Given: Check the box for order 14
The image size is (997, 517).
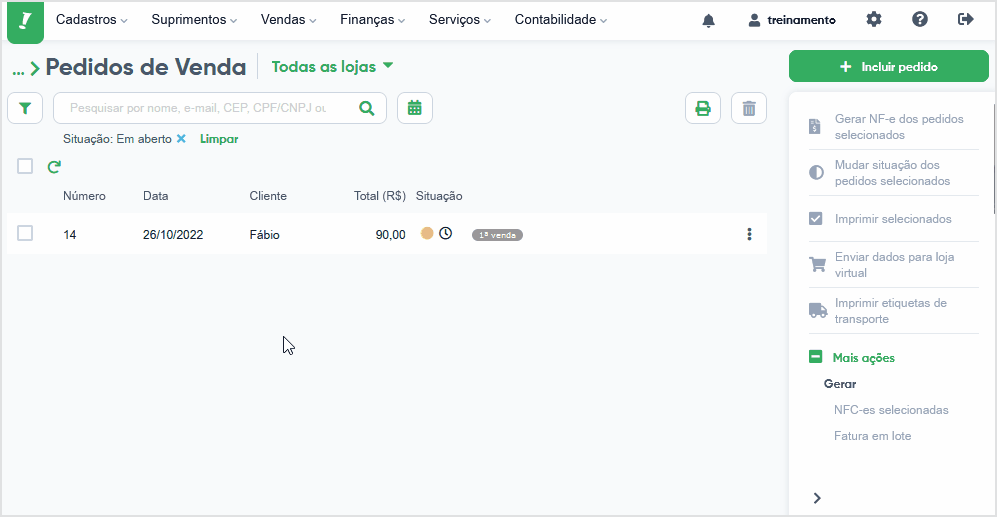Looking at the screenshot, I should click(25, 233).
